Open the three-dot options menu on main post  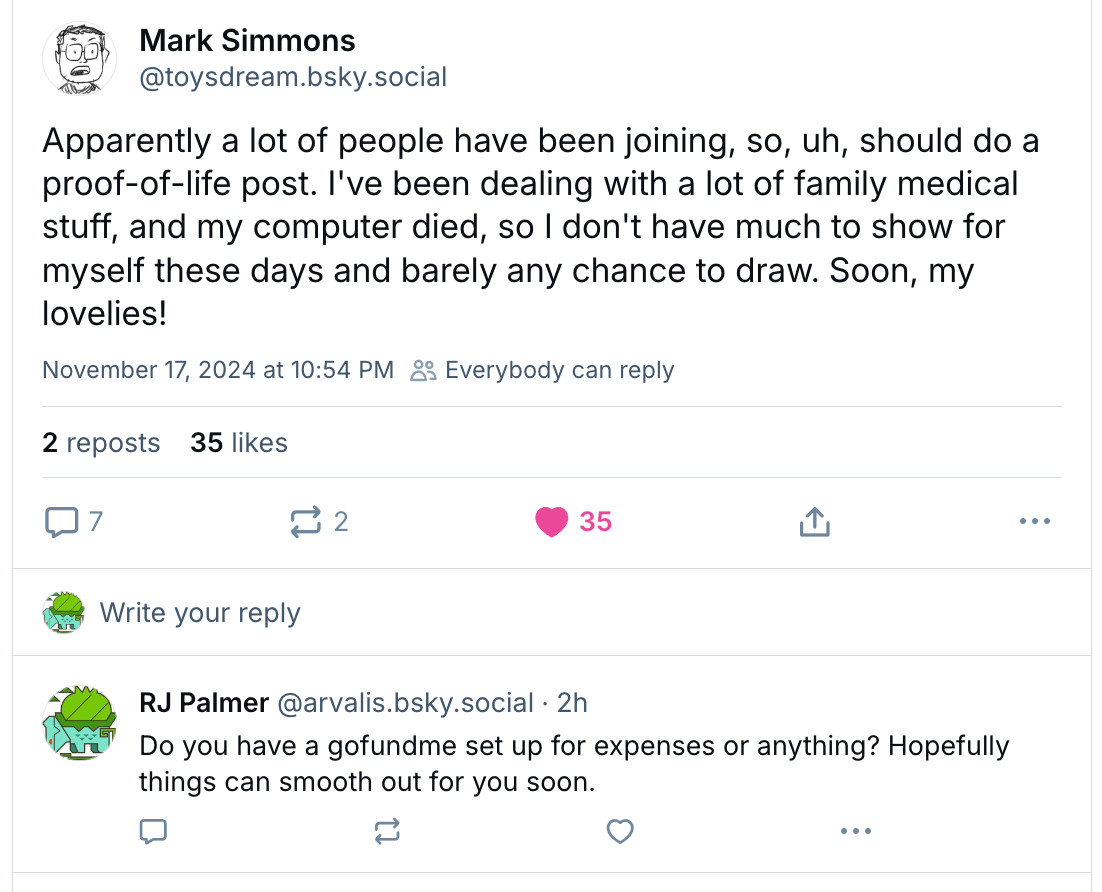tap(1035, 521)
